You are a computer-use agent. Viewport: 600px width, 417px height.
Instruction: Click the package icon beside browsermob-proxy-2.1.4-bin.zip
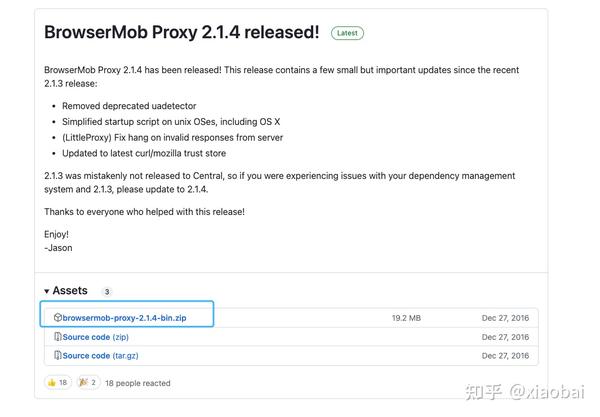click(58, 318)
